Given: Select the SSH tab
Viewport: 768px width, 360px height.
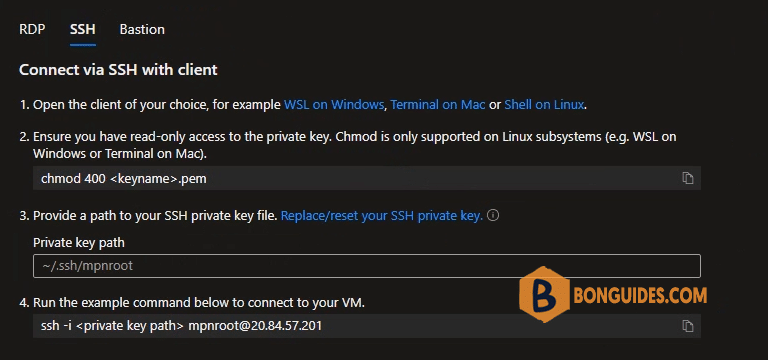Looking at the screenshot, I should [83, 29].
